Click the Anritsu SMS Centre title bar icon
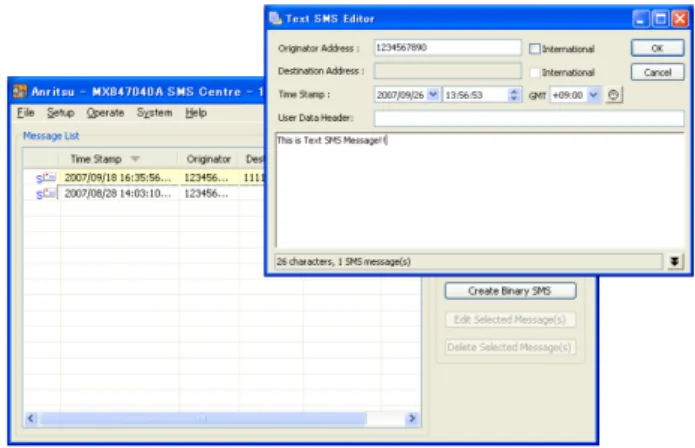This screenshot has height=448, width=695. pyautogui.click(x=20, y=91)
